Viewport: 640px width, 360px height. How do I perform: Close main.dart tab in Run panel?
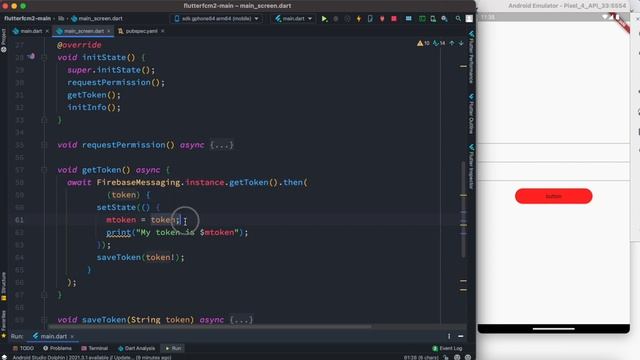click(x=72, y=336)
